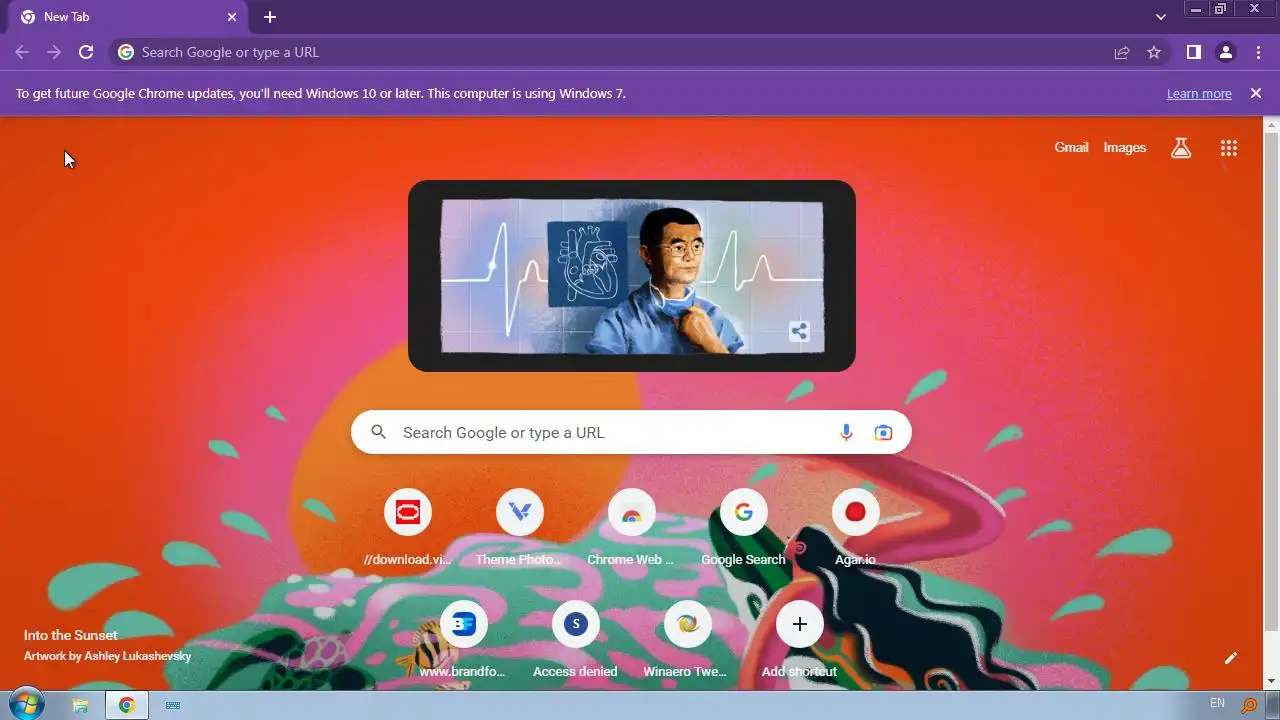
Task: Open the Gmail link
Action: [1071, 147]
